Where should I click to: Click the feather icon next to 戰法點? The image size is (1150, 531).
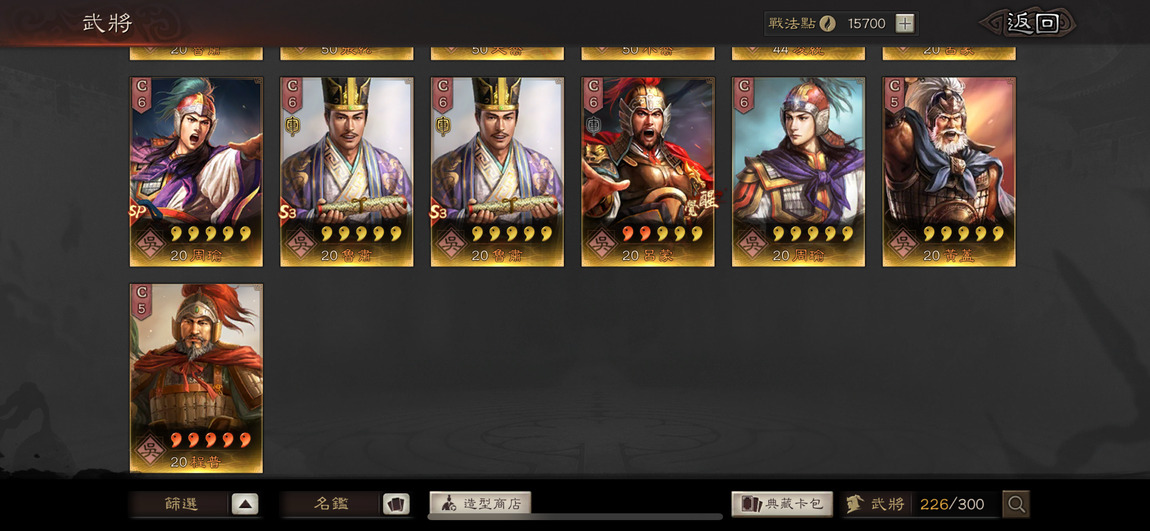coord(827,23)
